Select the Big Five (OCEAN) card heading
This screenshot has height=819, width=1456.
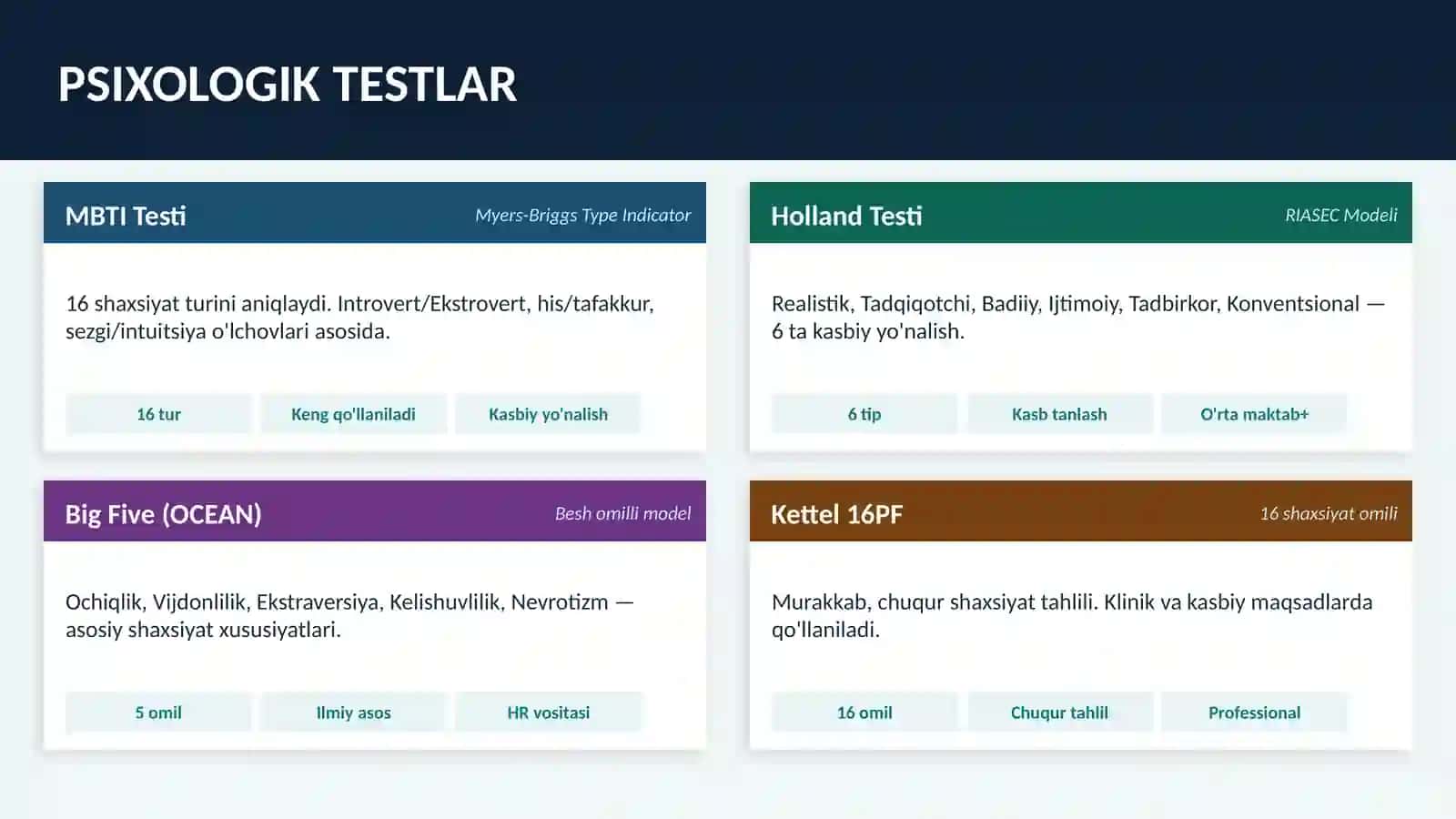[164, 514]
